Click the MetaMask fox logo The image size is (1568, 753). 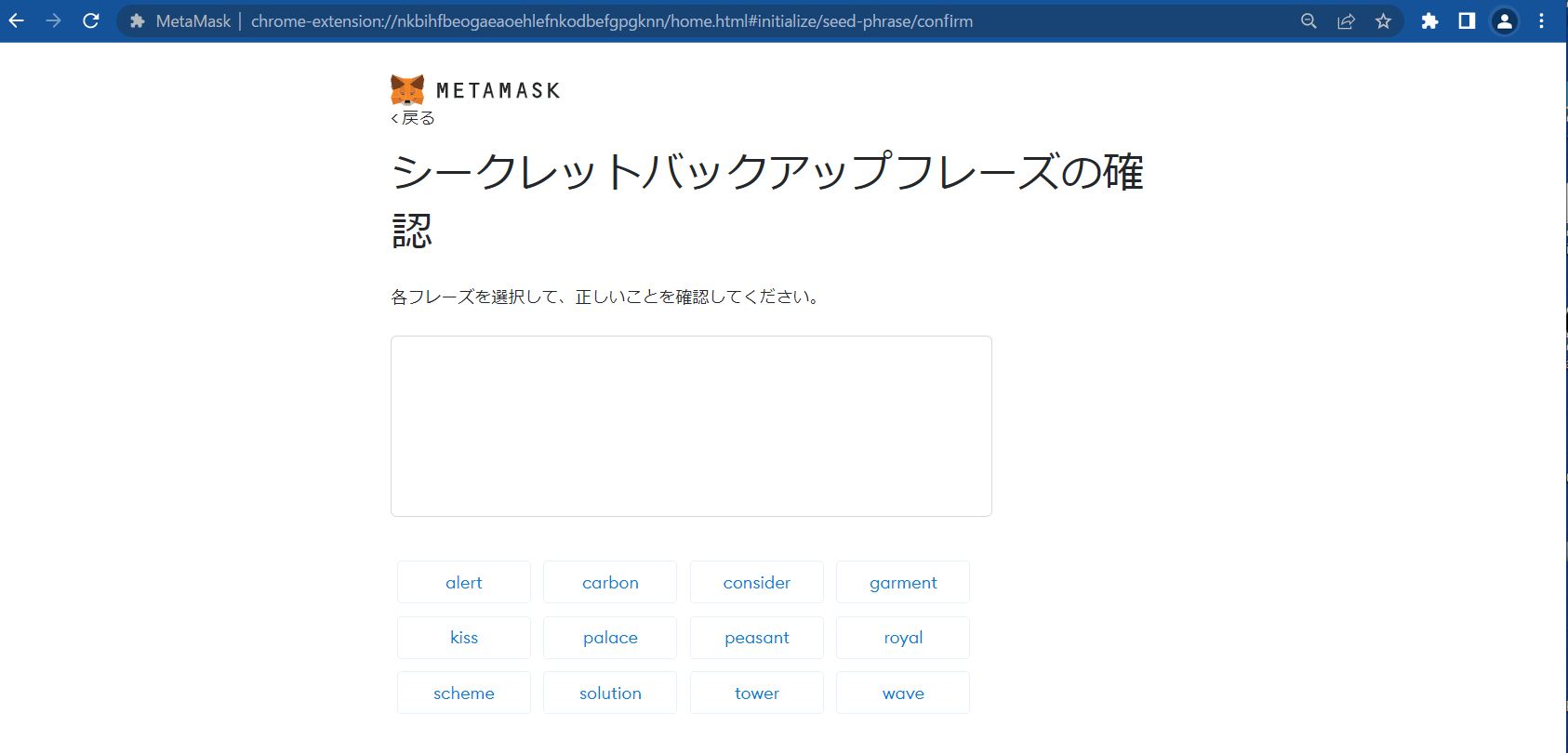tap(407, 90)
